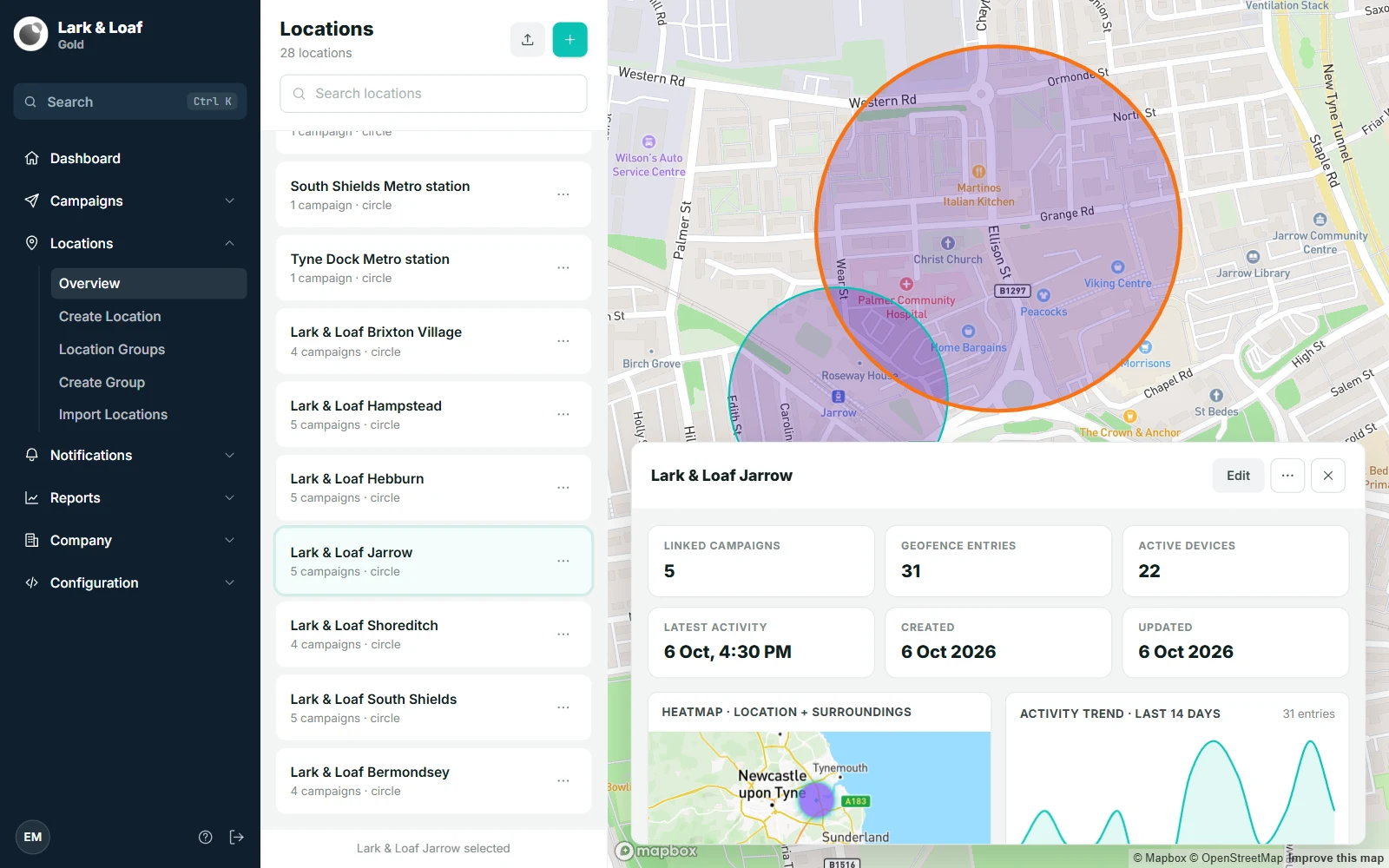This screenshot has height=868, width=1389.
Task: Select Tyne Dock Metro station in list
Action: point(433,267)
